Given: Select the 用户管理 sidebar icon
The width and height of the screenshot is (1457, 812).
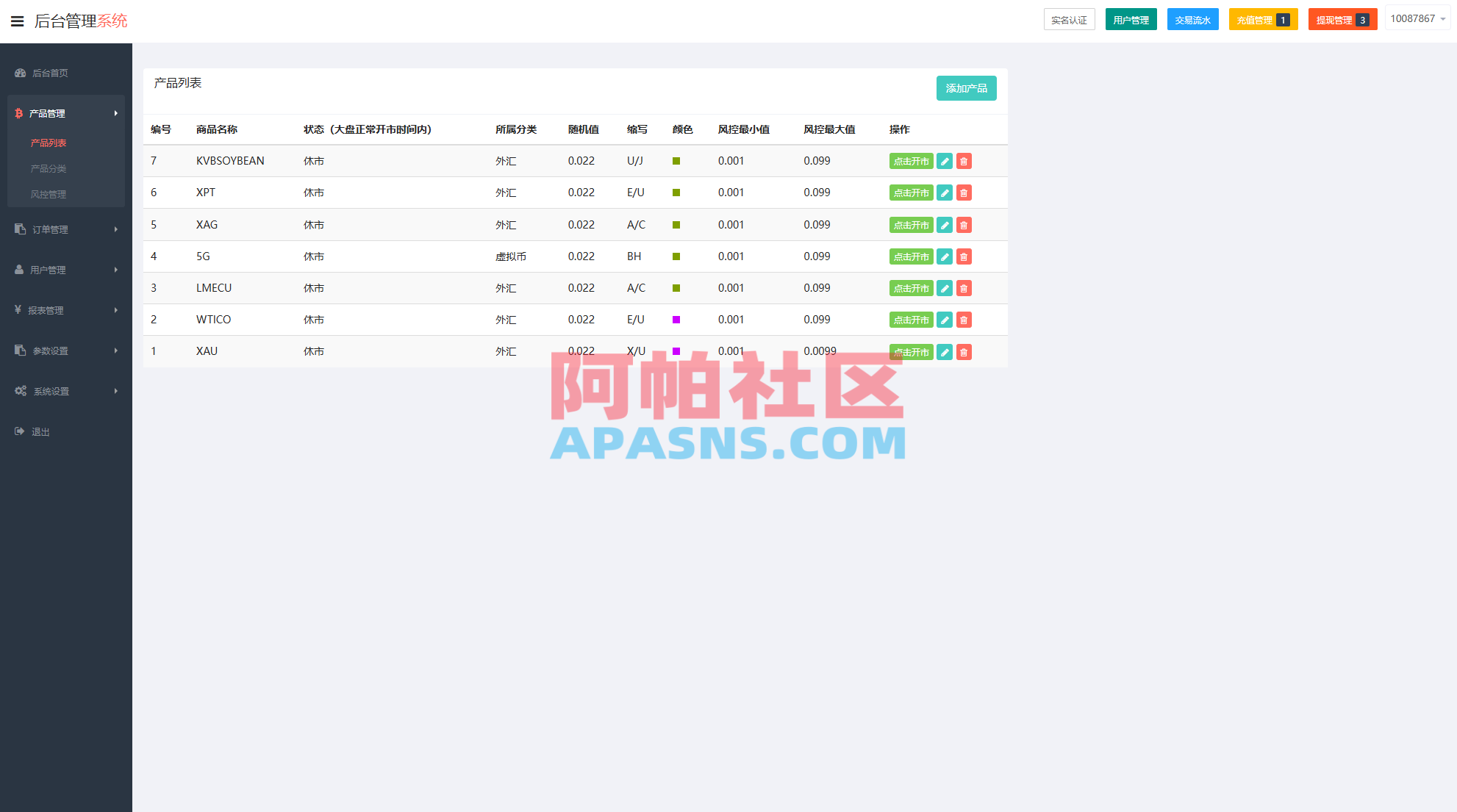Looking at the screenshot, I should (x=18, y=270).
